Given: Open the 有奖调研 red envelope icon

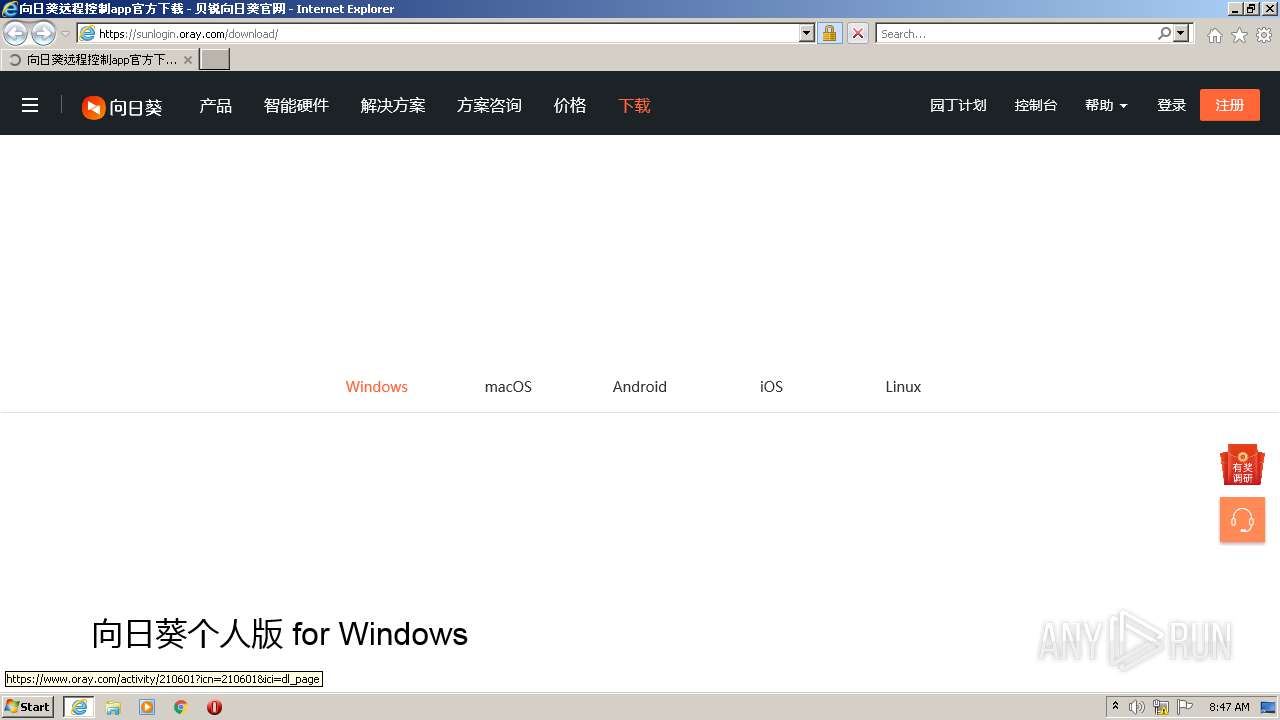Looking at the screenshot, I should [x=1242, y=465].
